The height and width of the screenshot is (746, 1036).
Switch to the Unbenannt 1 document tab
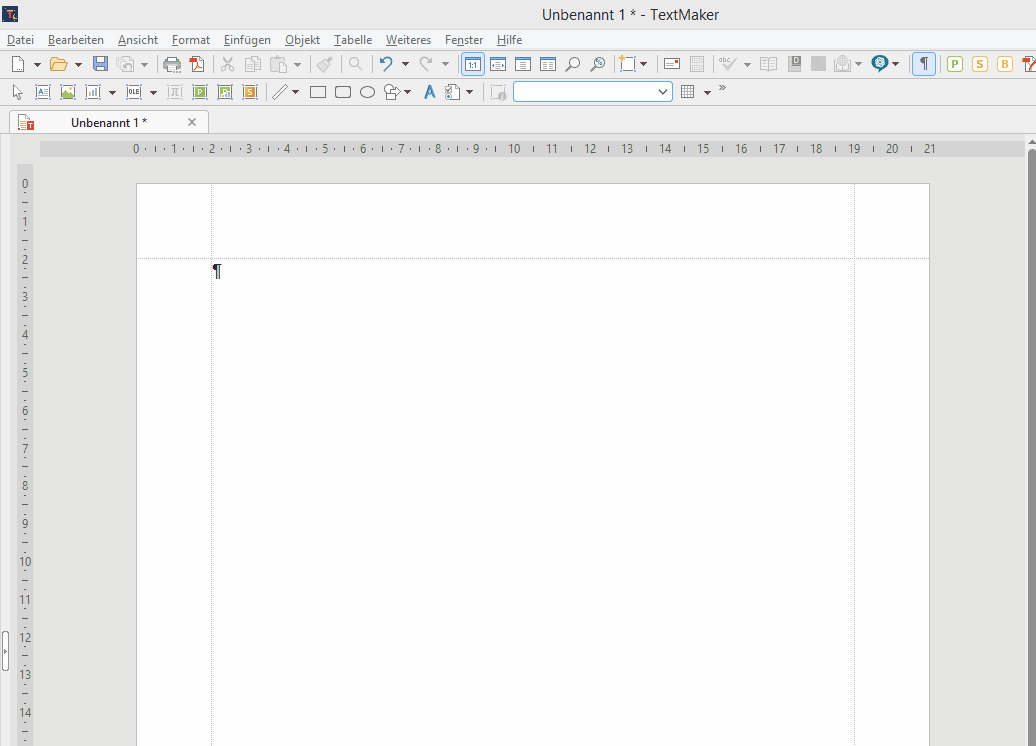point(109,122)
